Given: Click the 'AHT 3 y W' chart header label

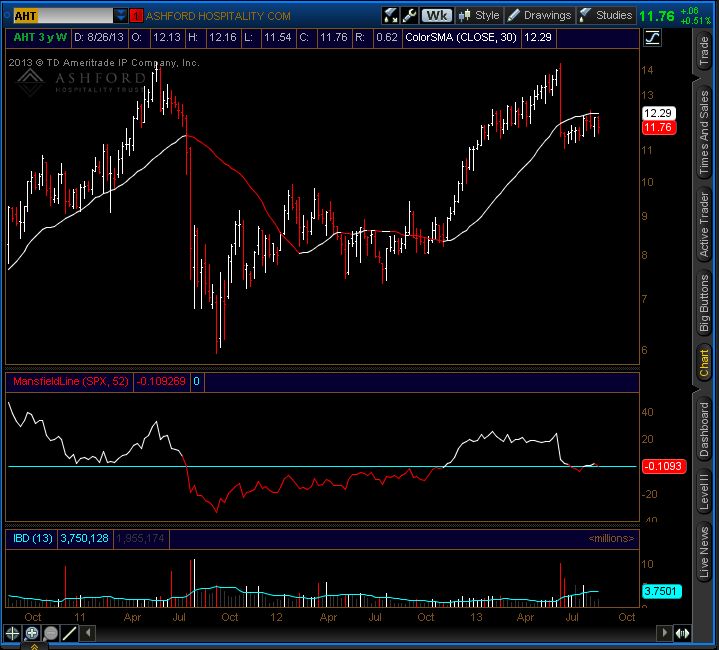Looking at the screenshot, I should pyautogui.click(x=40, y=38).
